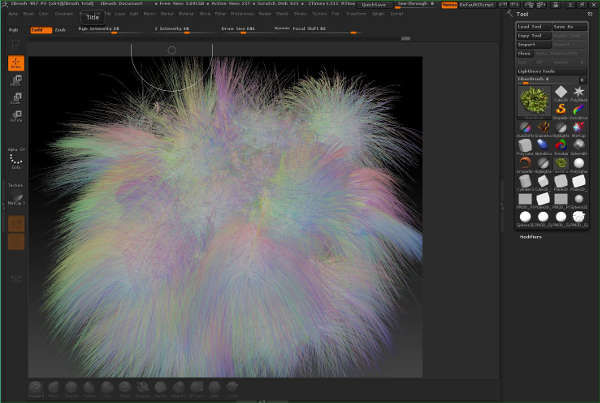Pick the last cracked white sphere tool

[579, 217]
